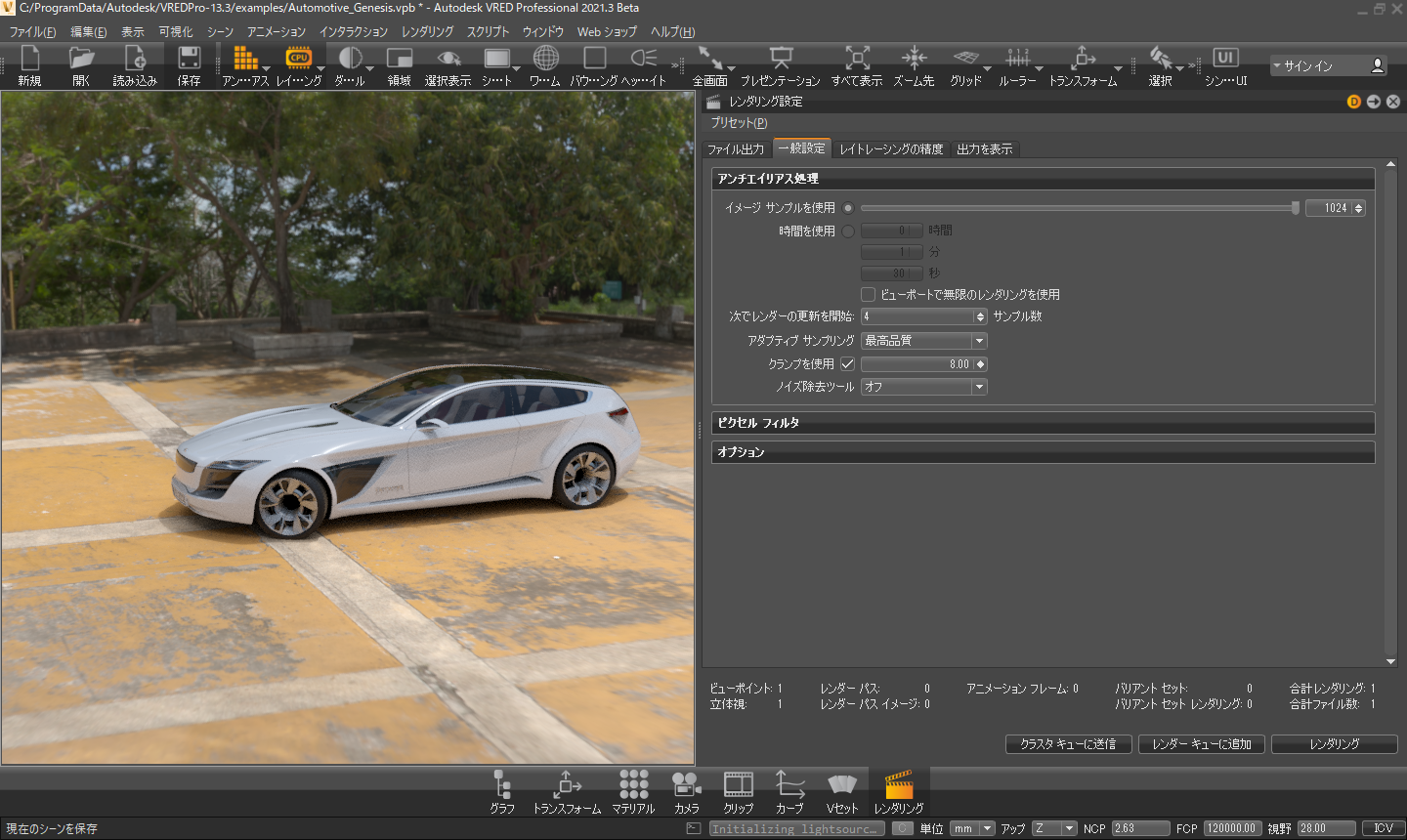Select the イメージ サンプルを使用 radio button
1407x840 pixels.
(848, 208)
